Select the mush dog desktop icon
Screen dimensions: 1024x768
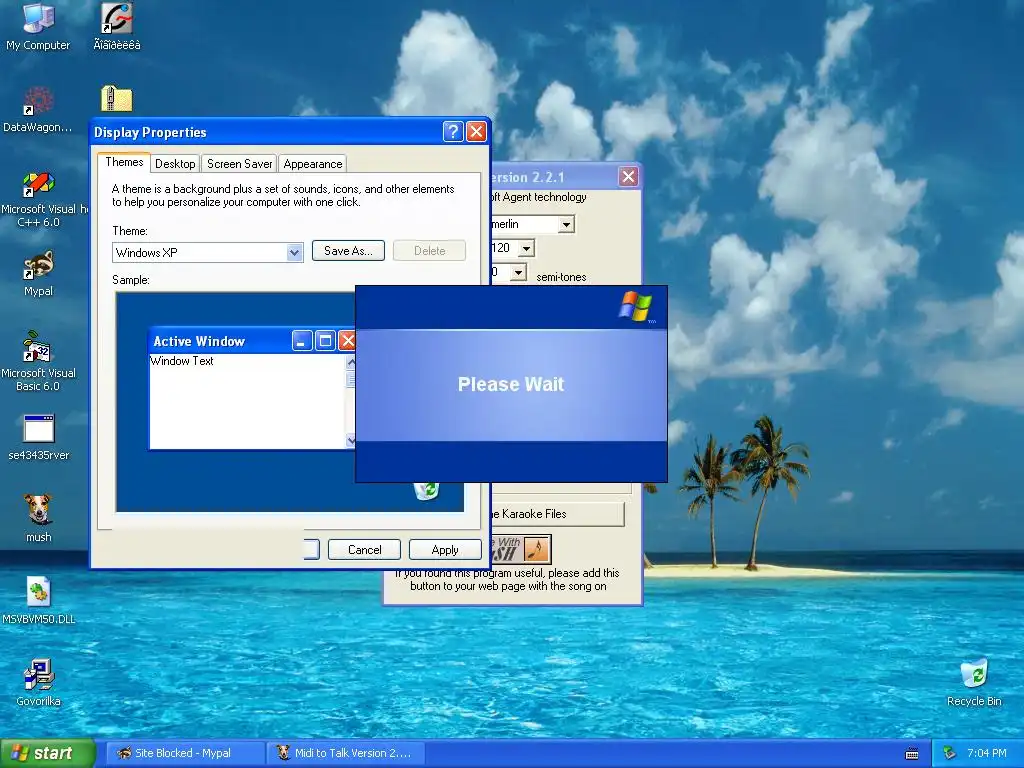[x=38, y=519]
